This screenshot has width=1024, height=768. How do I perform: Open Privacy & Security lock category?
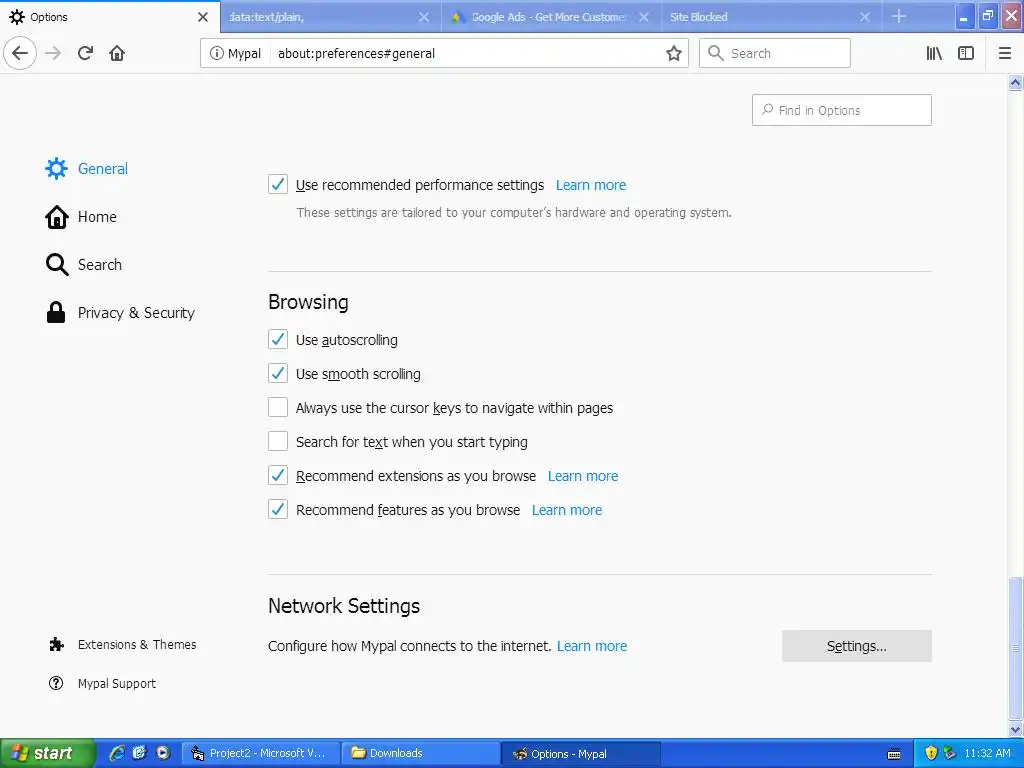(x=120, y=313)
